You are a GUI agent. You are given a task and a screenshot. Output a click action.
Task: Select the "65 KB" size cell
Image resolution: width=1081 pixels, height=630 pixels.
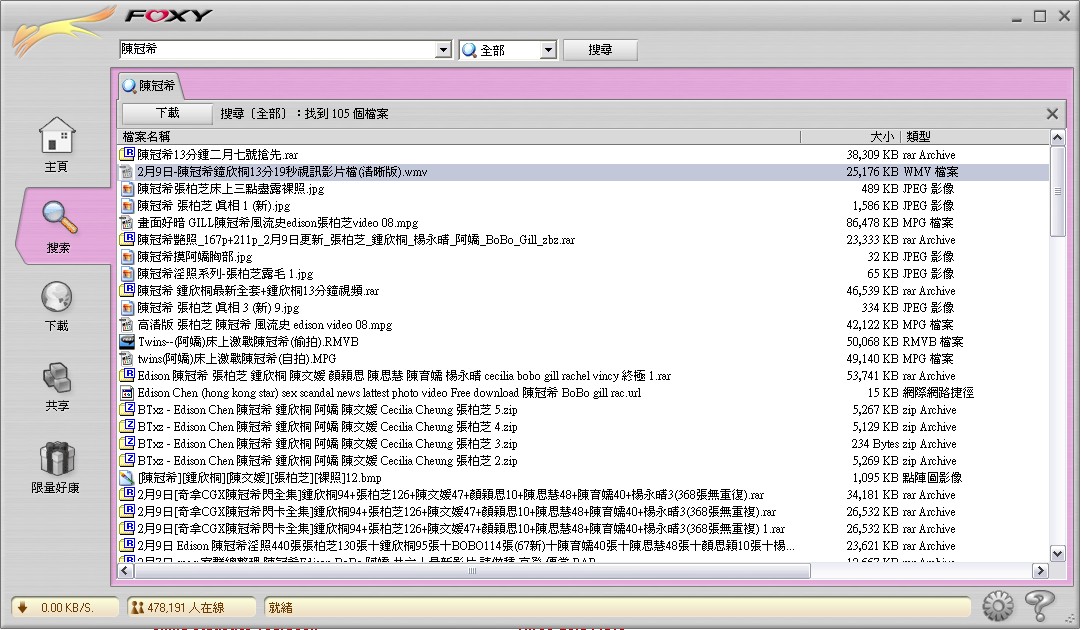882,274
